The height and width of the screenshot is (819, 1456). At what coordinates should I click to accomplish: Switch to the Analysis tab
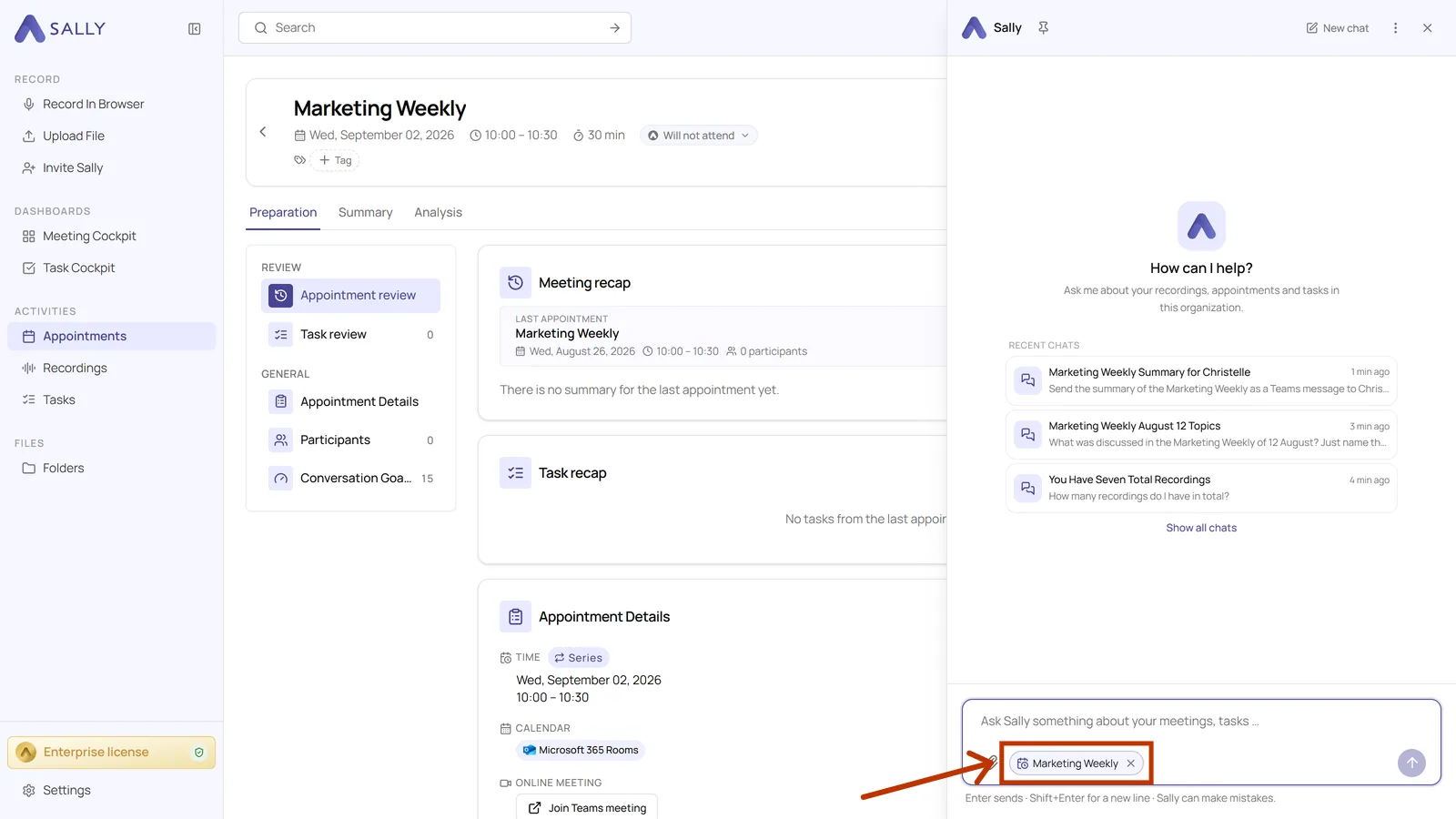(x=439, y=212)
